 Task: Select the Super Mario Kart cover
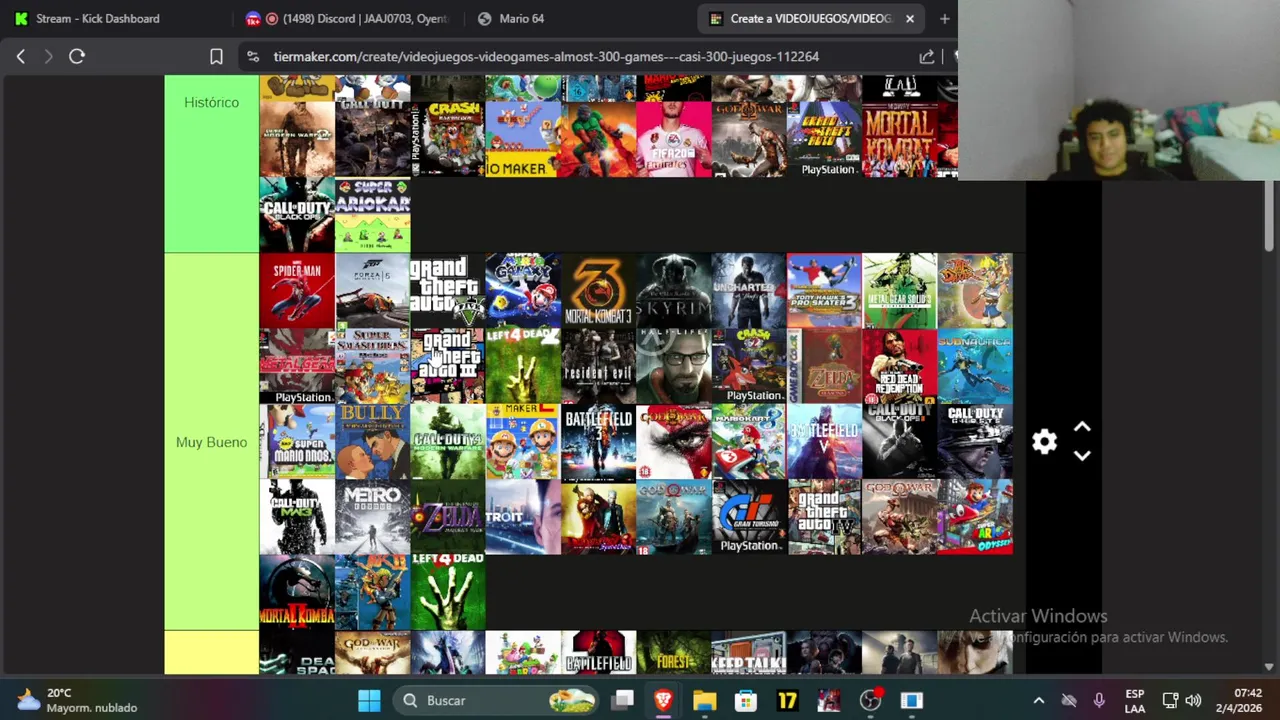click(372, 215)
